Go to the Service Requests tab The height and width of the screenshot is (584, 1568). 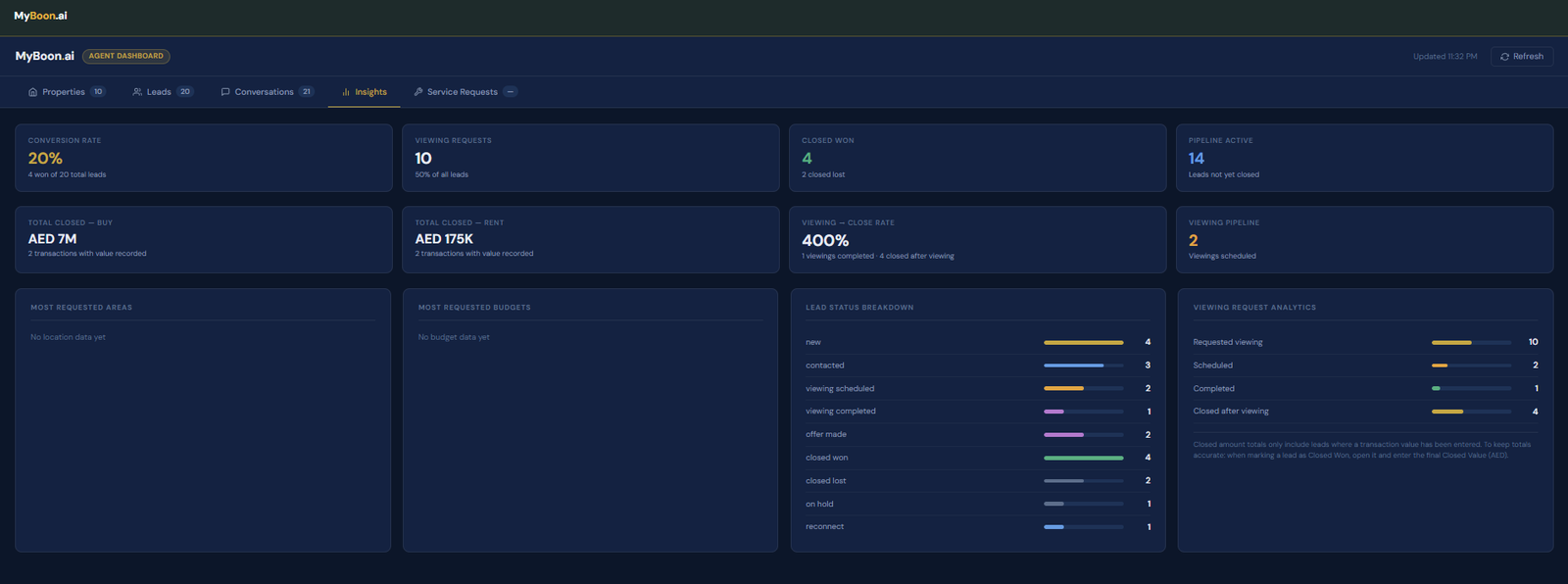465,92
